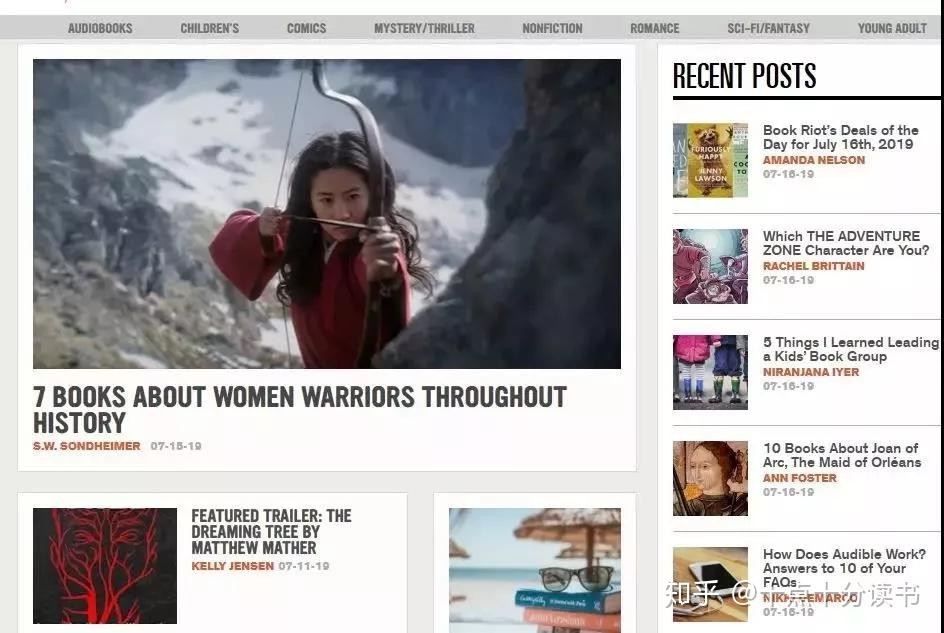Click the Joan of Arc painting thumbnail

click(710, 478)
